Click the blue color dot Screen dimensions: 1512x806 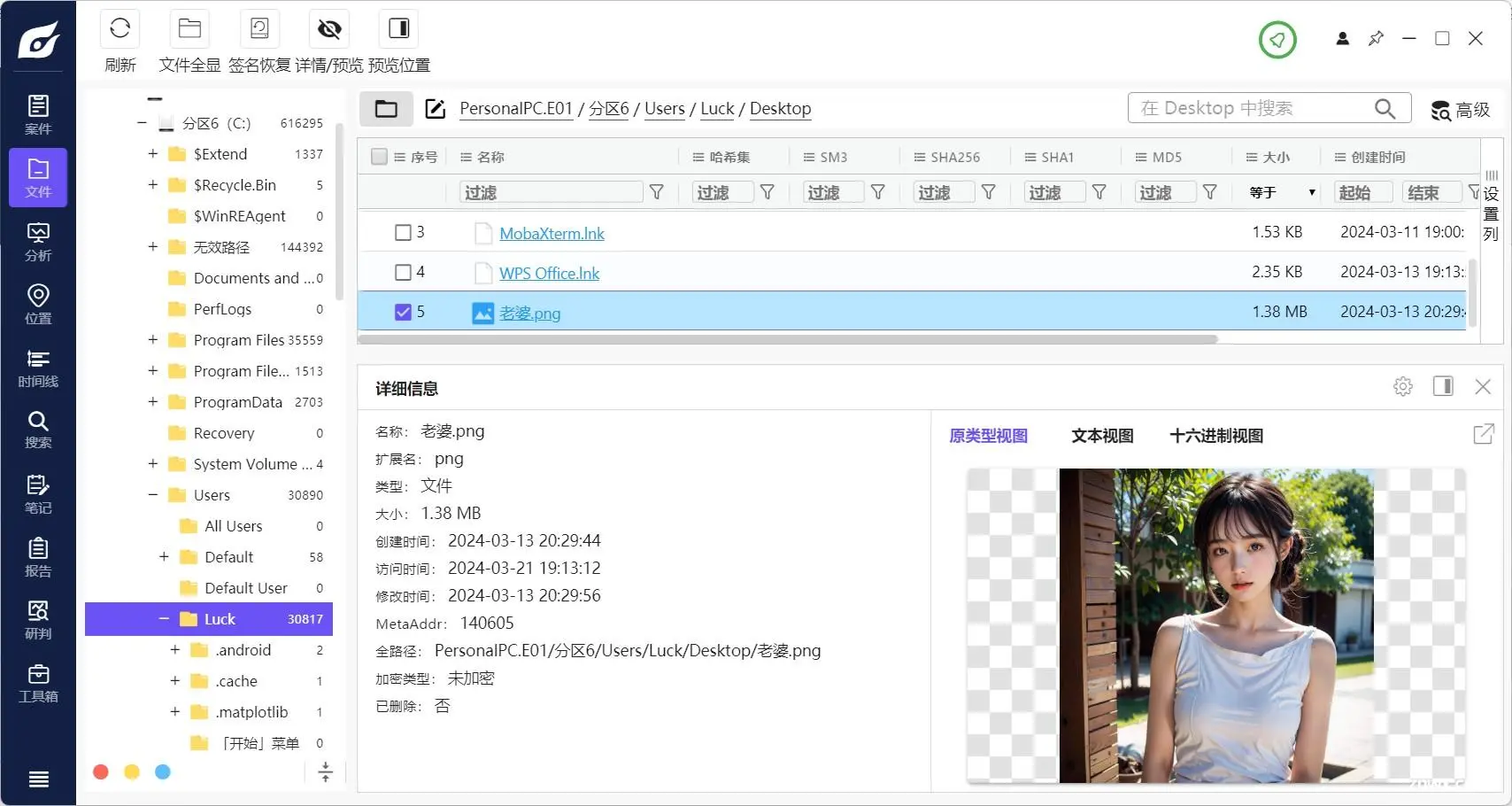coord(163,772)
